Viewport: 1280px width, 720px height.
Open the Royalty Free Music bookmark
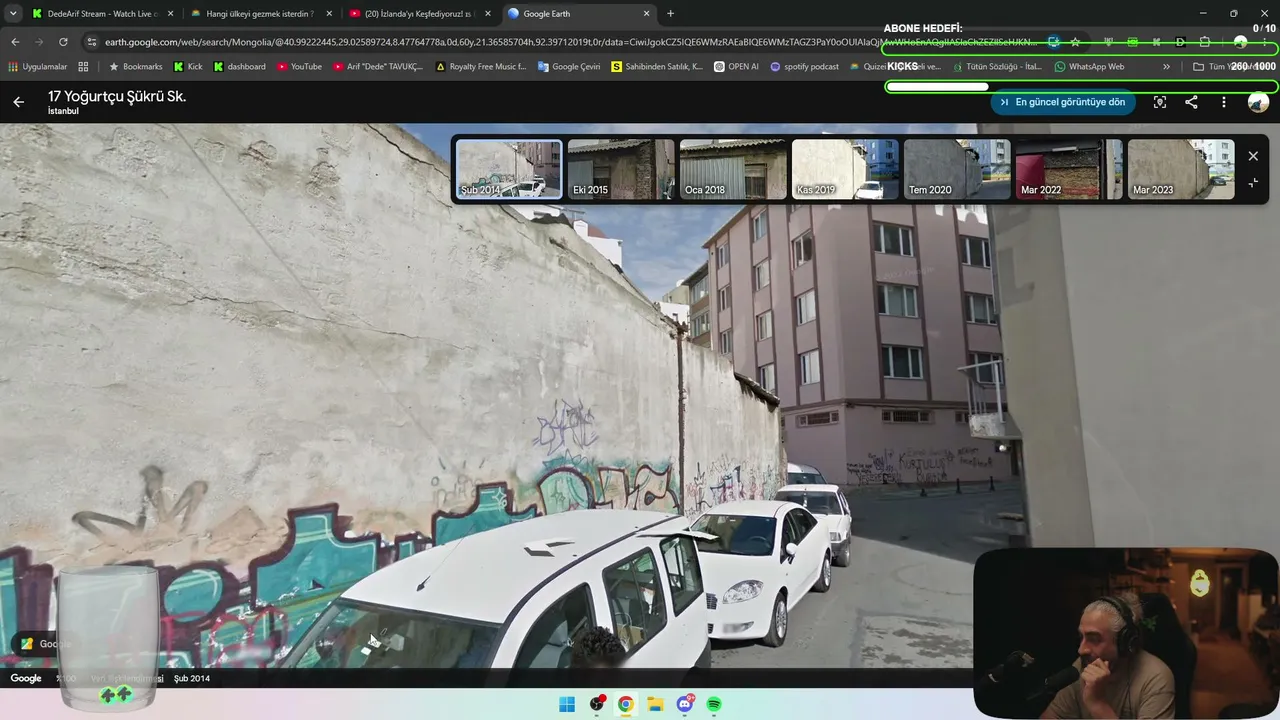pyautogui.click(x=481, y=67)
